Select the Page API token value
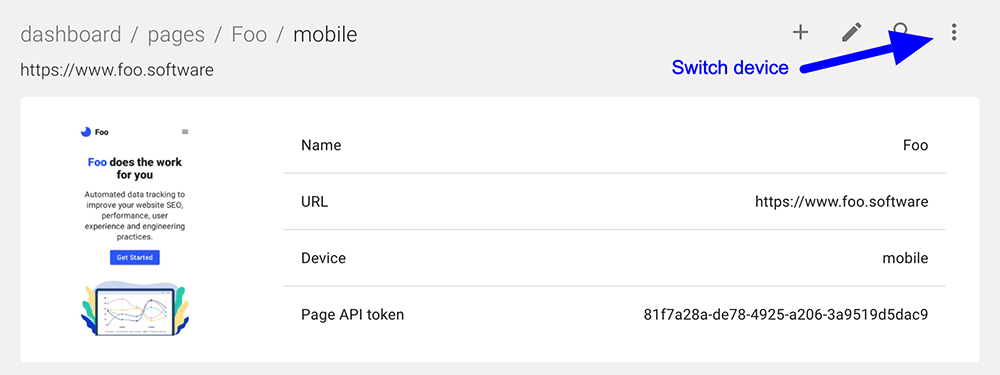The width and height of the screenshot is (1000, 375). [x=786, y=314]
